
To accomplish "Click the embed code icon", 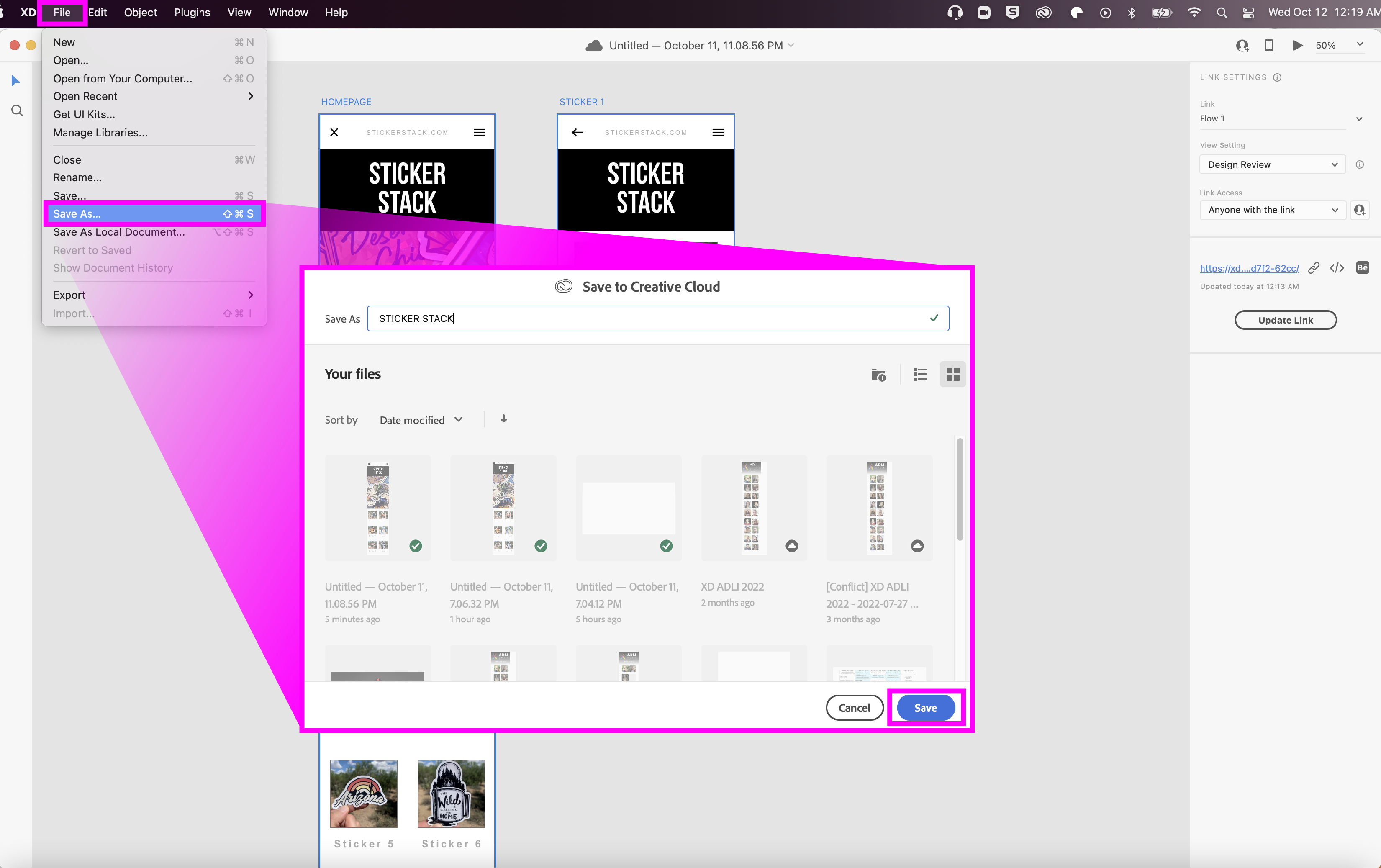I will [x=1337, y=268].
